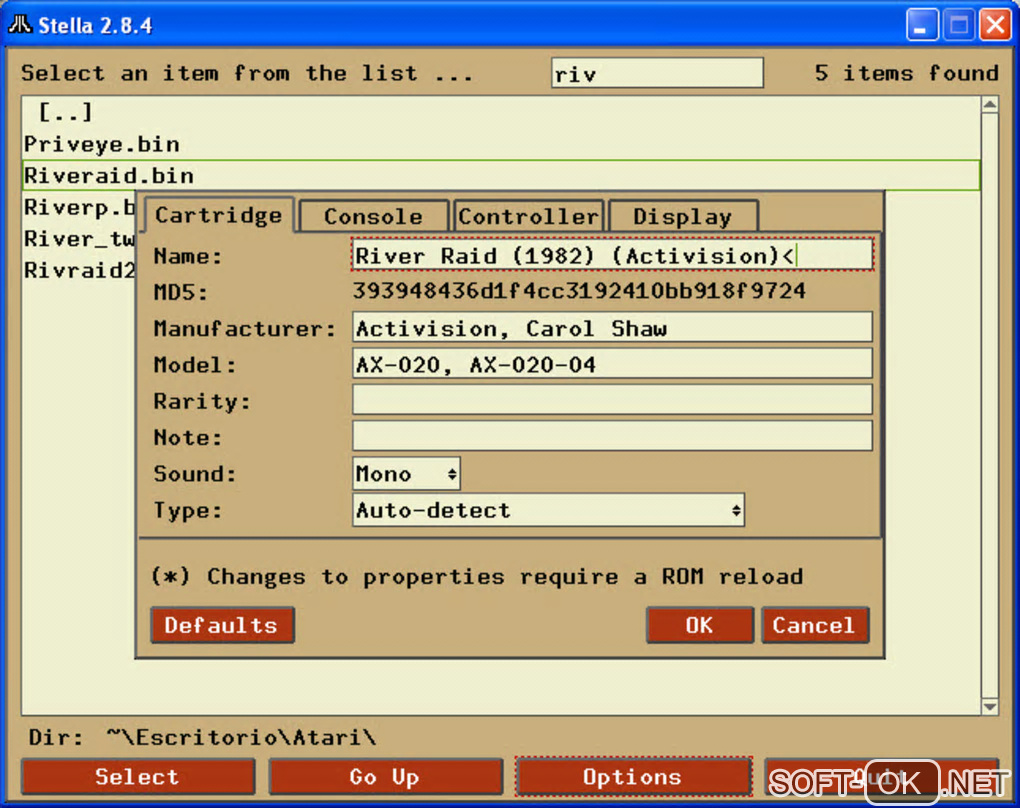Click the Cancel button

(x=814, y=625)
